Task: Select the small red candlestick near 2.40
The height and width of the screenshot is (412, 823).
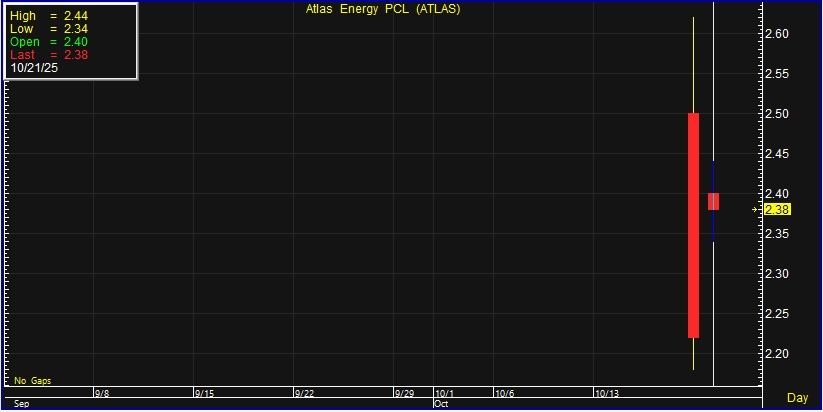Action: [713, 201]
